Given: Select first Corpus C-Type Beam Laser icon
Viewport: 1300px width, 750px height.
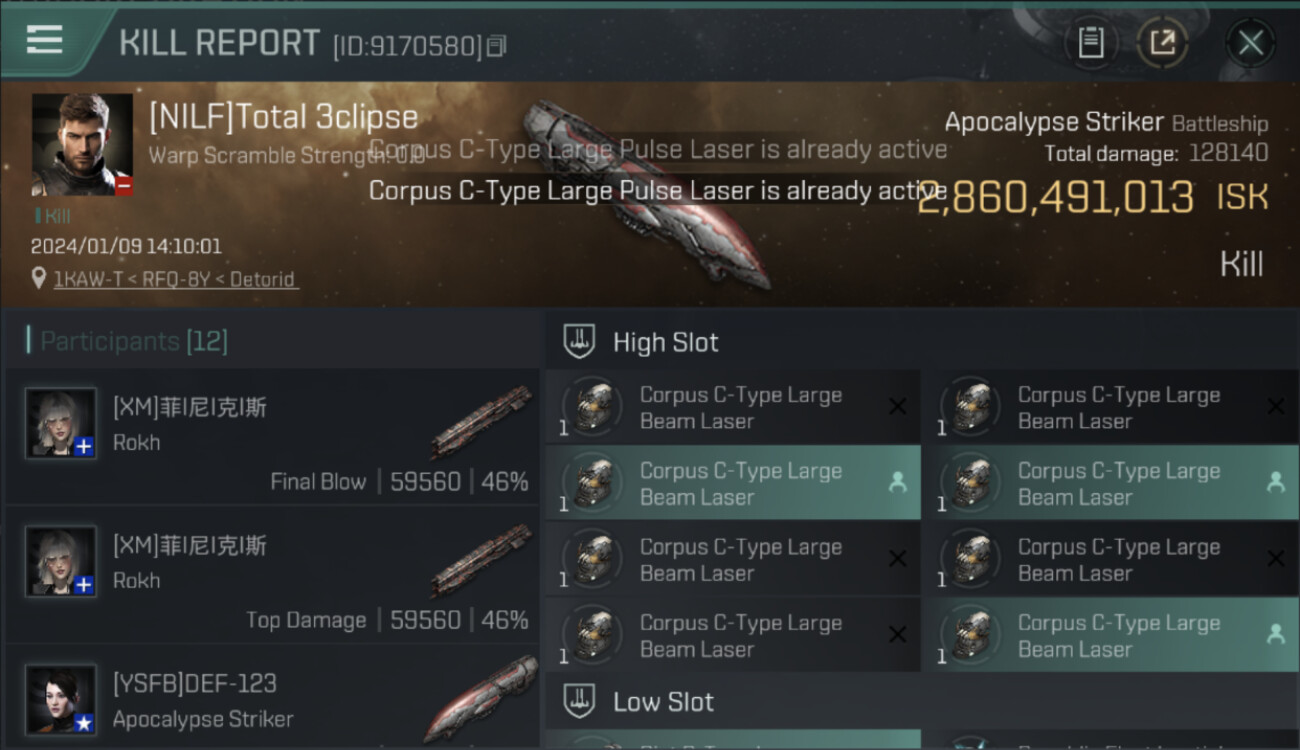Looking at the screenshot, I should pos(590,407).
